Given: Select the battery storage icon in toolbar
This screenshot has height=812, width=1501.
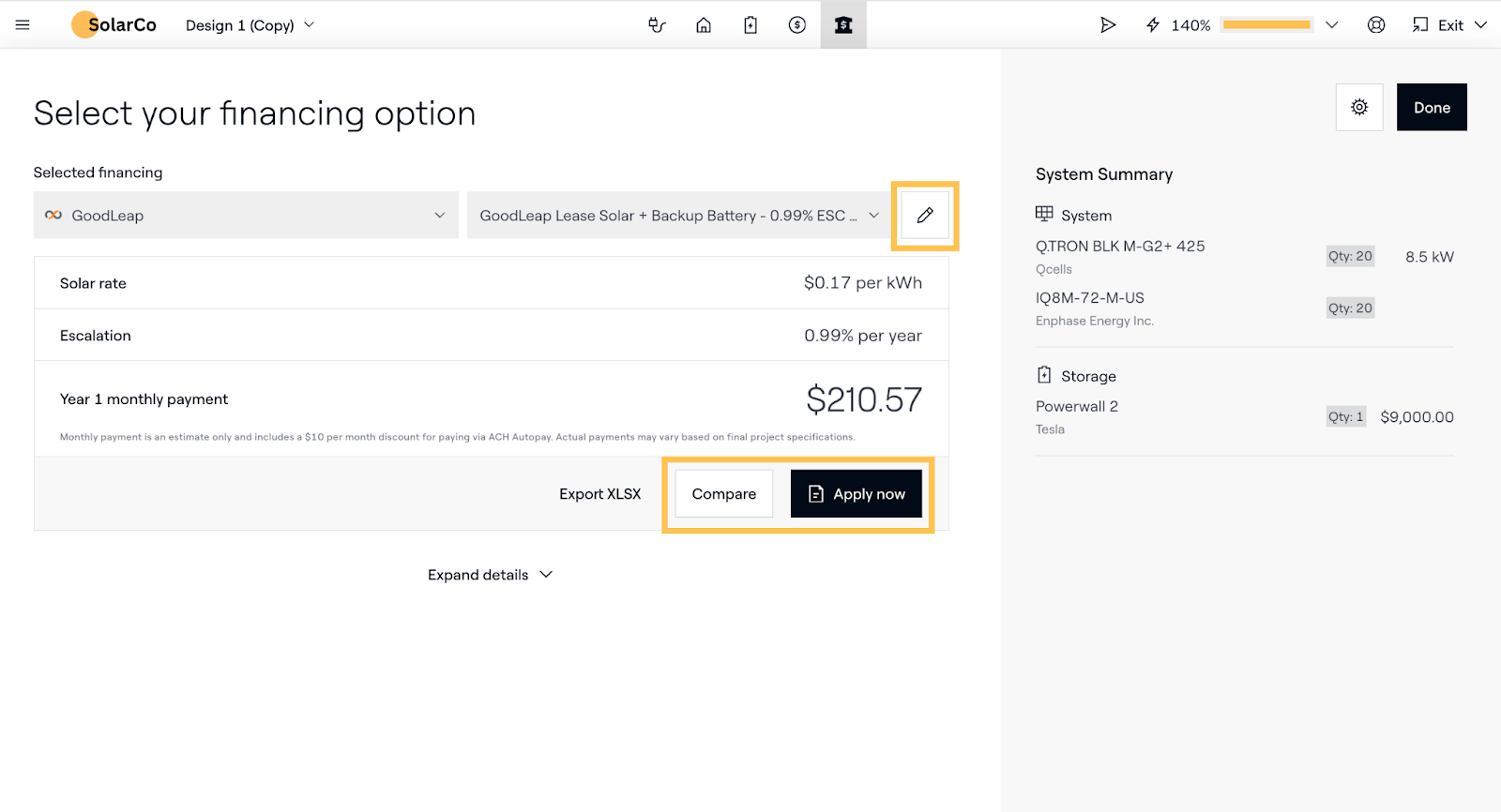Looking at the screenshot, I should (750, 25).
